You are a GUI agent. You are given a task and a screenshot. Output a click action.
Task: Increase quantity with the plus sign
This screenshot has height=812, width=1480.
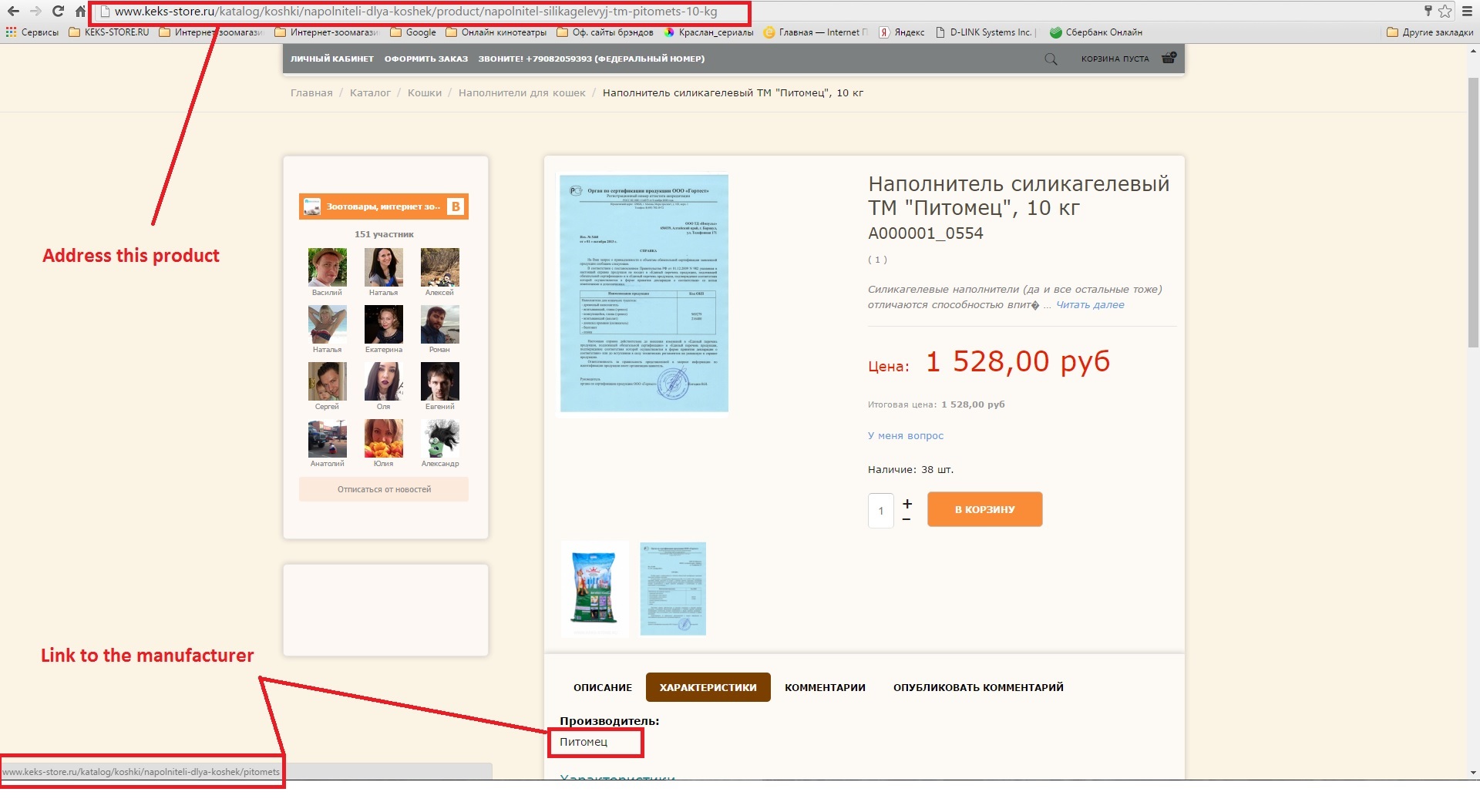click(x=907, y=503)
